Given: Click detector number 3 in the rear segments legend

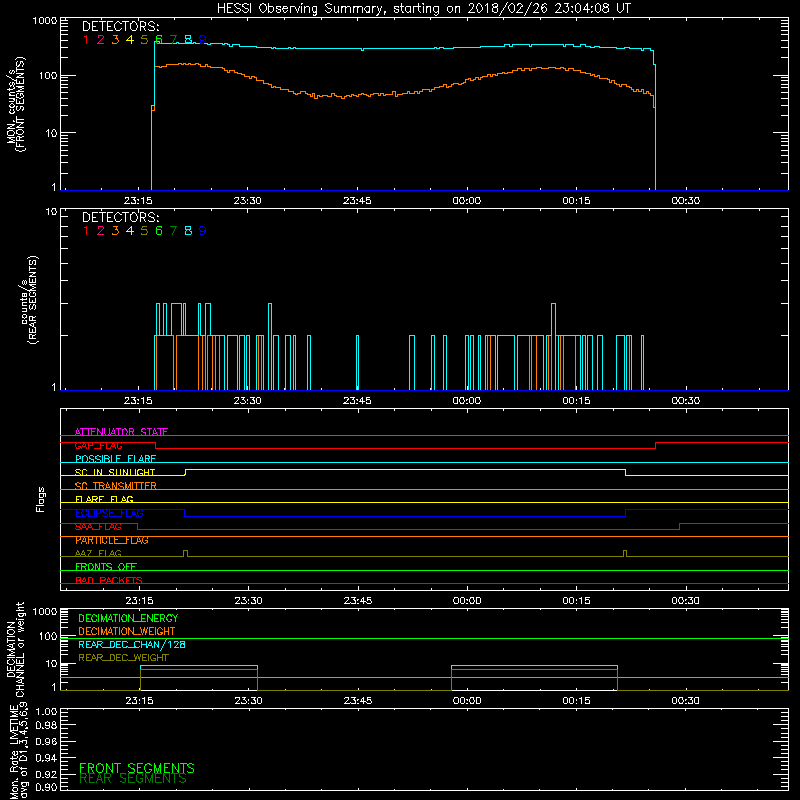Looking at the screenshot, I should pos(115,231).
